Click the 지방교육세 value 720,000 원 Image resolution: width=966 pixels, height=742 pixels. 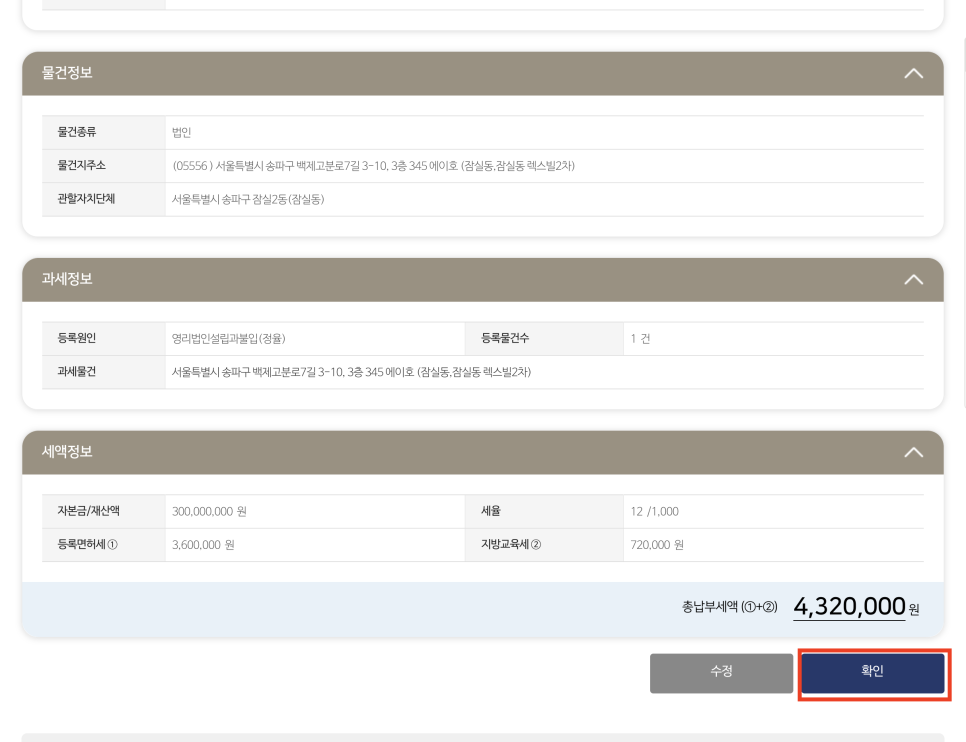tap(657, 545)
